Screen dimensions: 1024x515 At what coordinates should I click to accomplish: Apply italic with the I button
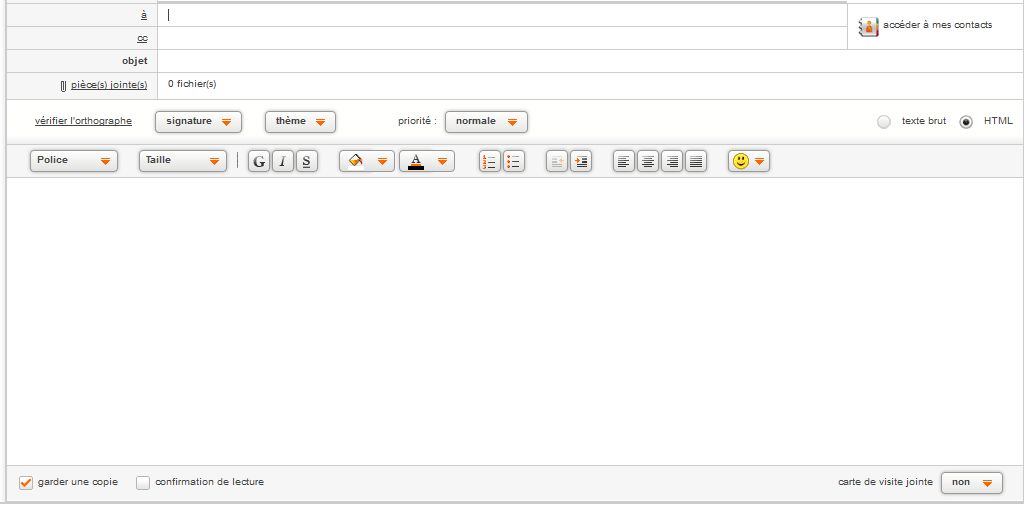pos(283,161)
